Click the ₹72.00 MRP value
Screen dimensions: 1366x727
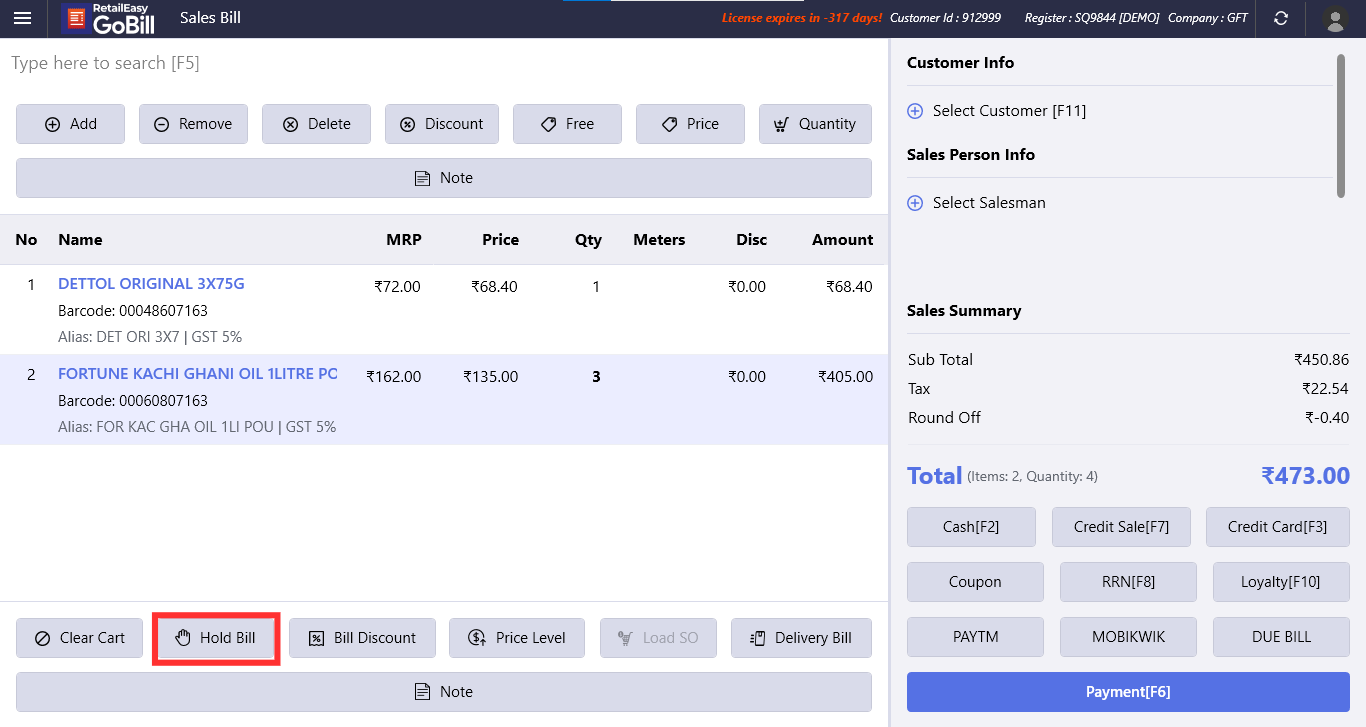[398, 287]
